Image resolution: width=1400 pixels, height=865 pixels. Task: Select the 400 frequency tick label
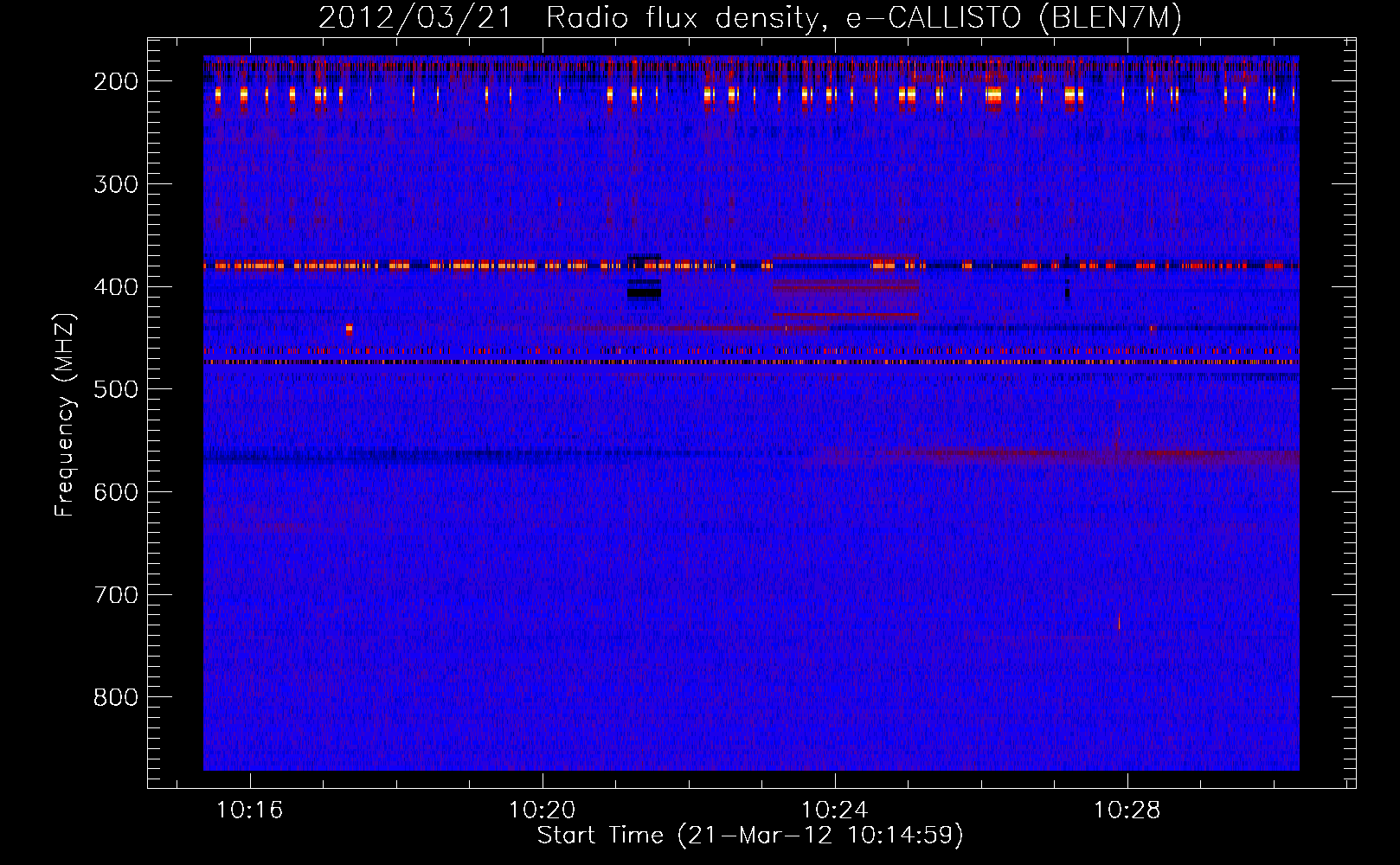pyautogui.click(x=115, y=287)
